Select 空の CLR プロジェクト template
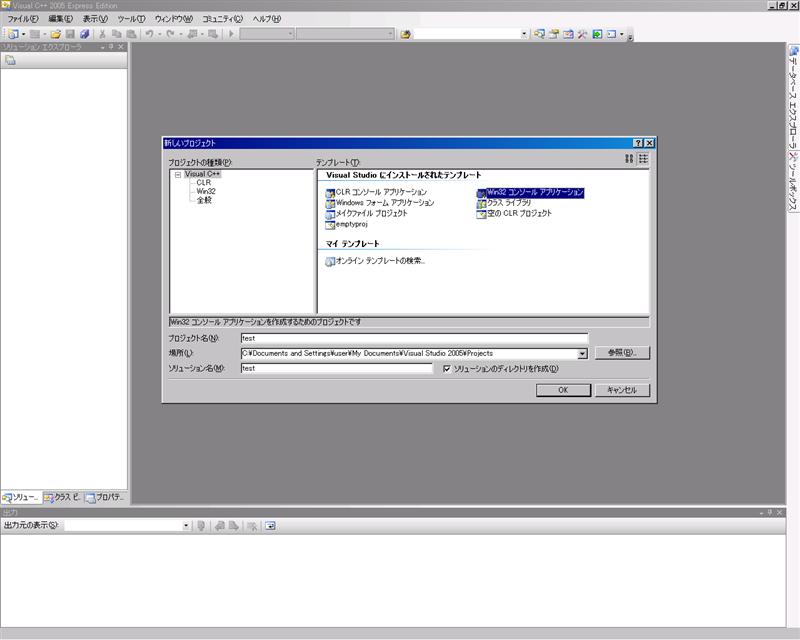800x640 pixels. point(514,214)
